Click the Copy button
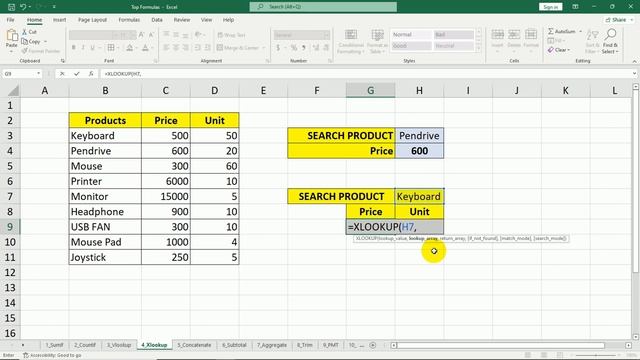 [x=31, y=42]
